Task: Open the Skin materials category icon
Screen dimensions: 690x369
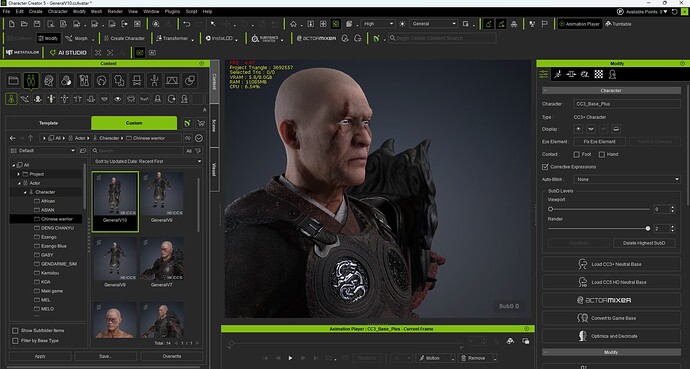Action: point(66,80)
